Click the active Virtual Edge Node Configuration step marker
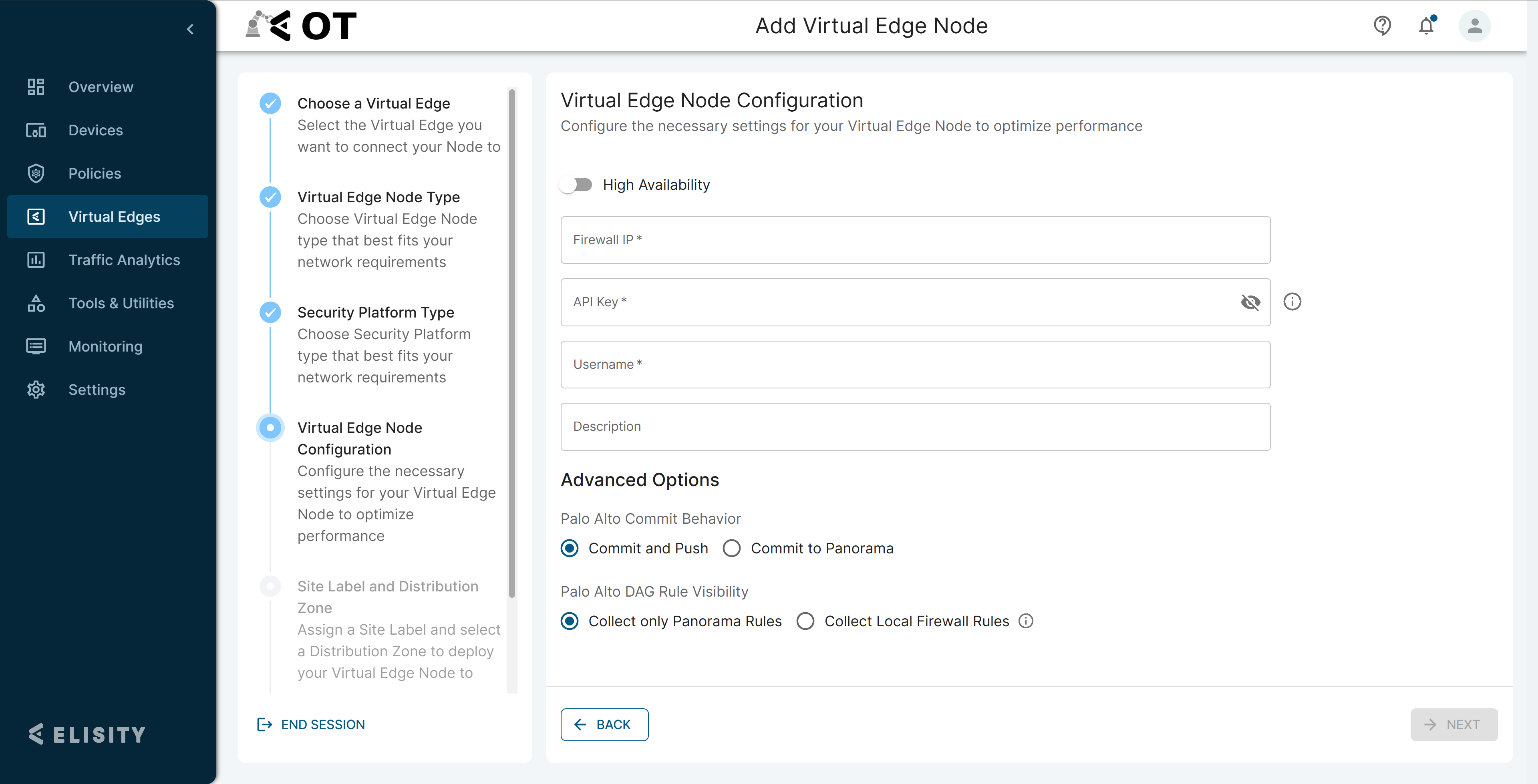 (270, 428)
